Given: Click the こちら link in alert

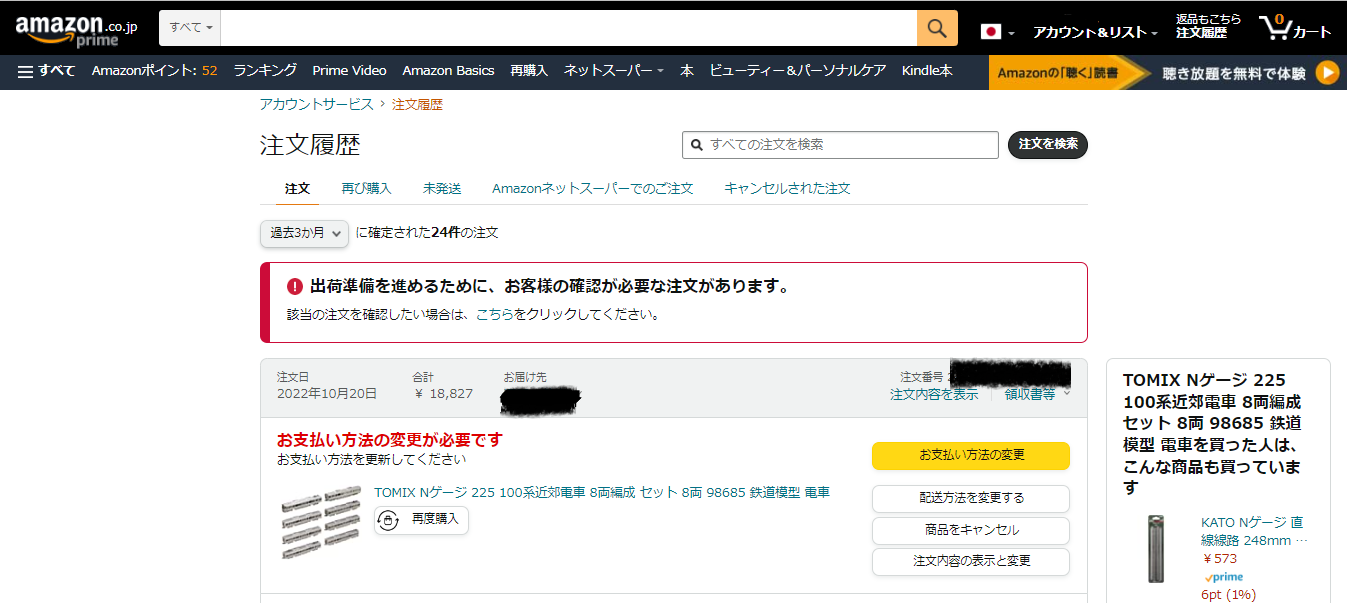Looking at the screenshot, I should coord(495,314).
